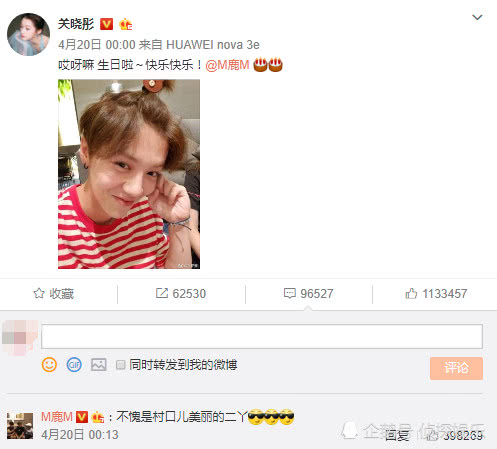Click the crown membership icon beside 关晓彤

click(125, 24)
